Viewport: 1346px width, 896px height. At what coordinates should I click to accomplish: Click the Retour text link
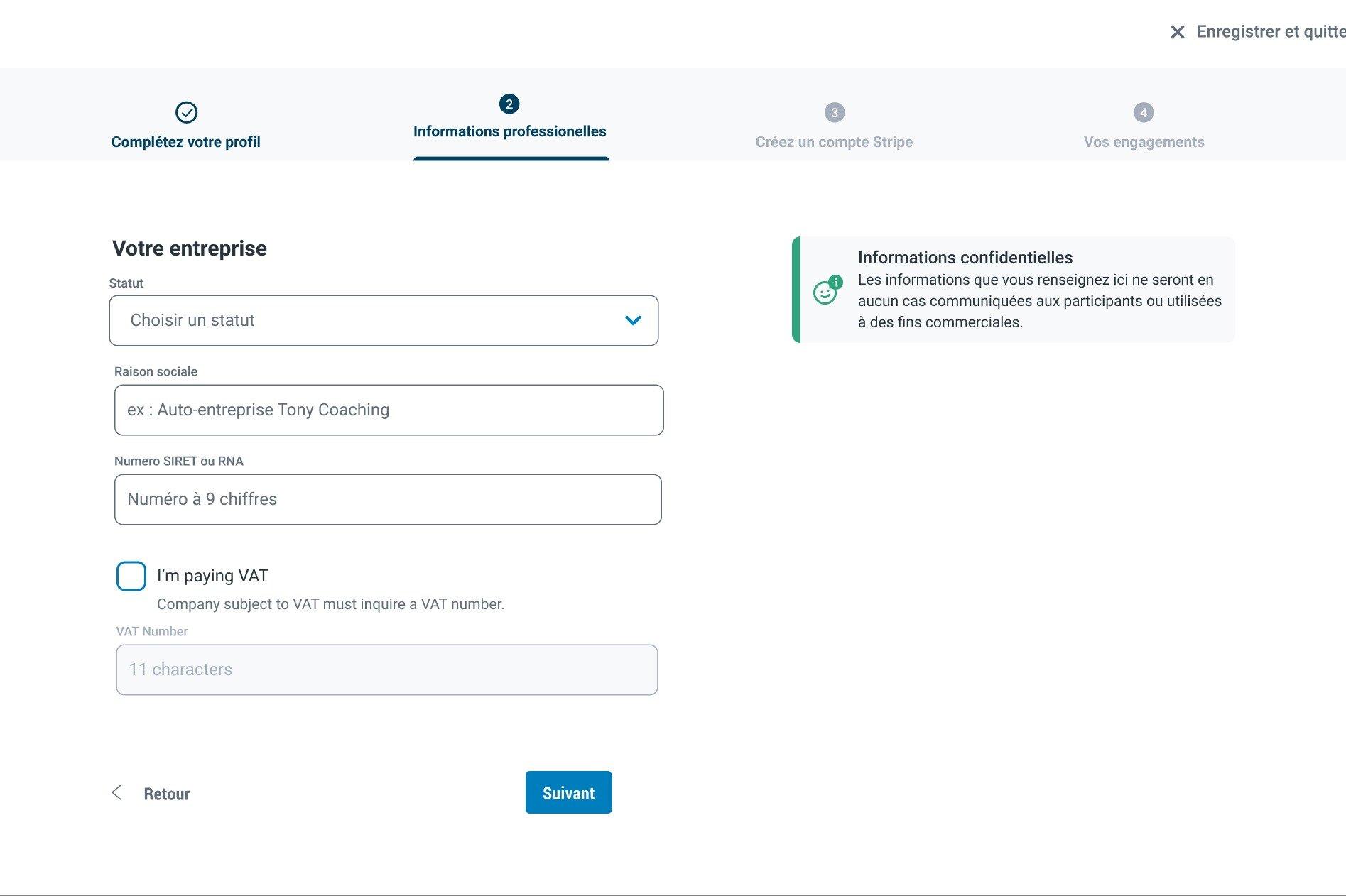167,794
